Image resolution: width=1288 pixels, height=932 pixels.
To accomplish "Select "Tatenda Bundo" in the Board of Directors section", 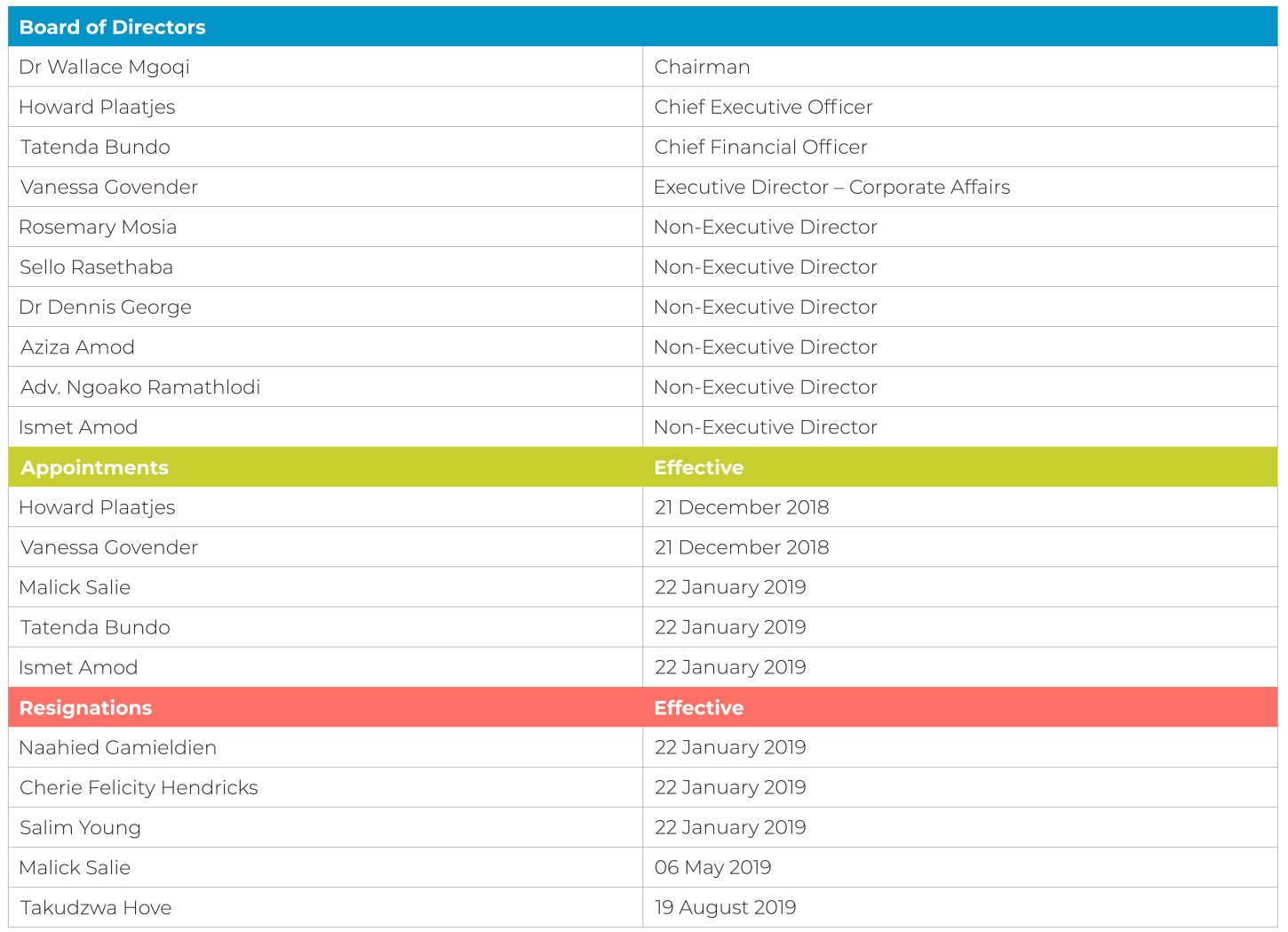I will pyautogui.click(x=95, y=147).
